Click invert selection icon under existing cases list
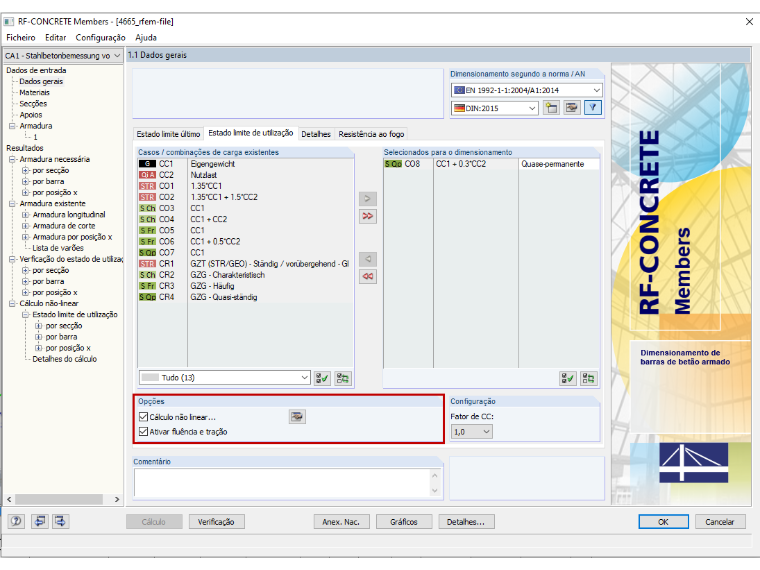This screenshot has width=760, height=570. click(x=343, y=378)
